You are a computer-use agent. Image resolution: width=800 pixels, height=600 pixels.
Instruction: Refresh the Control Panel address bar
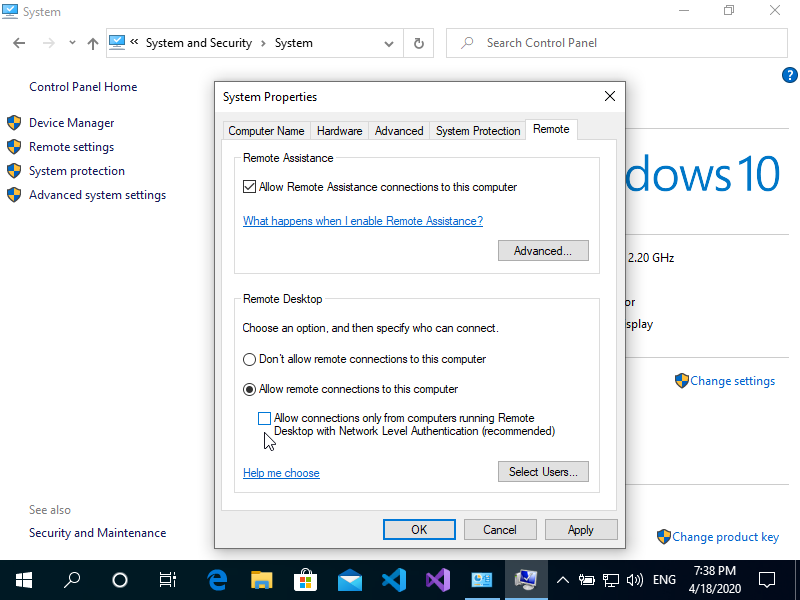(x=418, y=44)
